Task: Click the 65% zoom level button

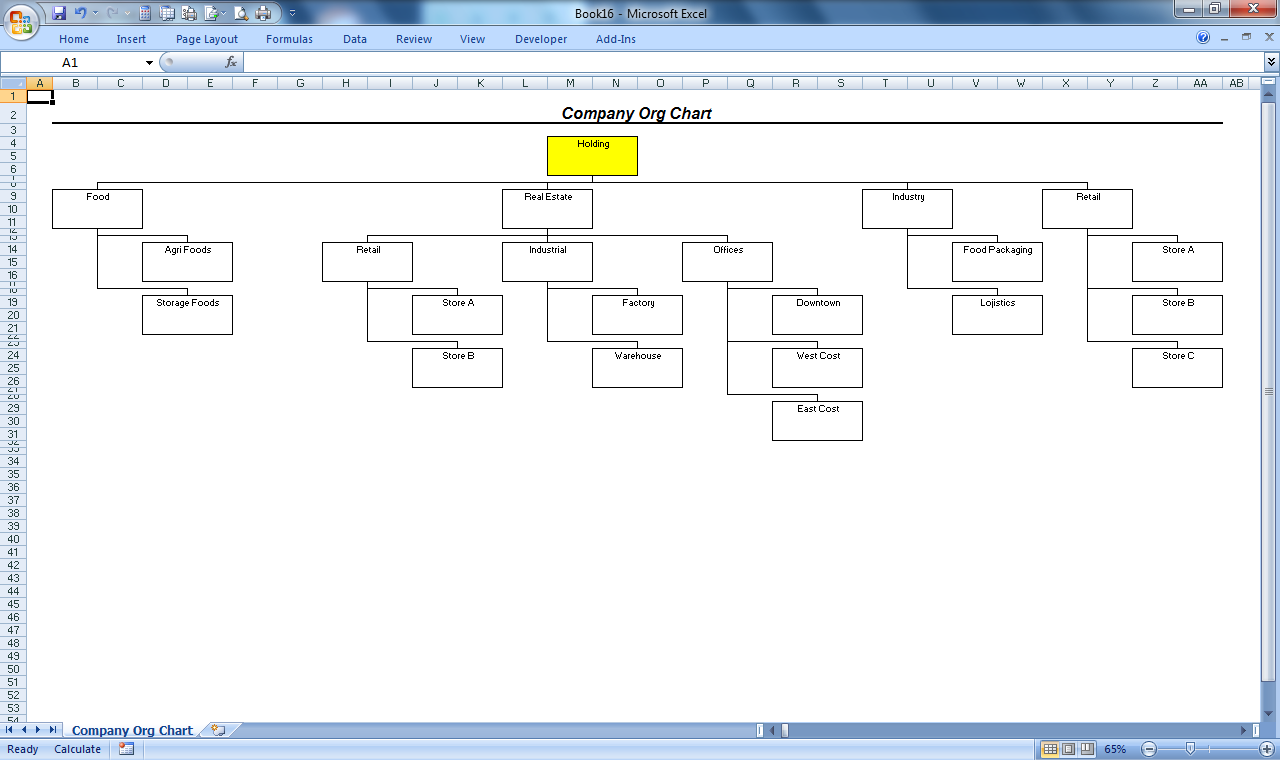Action: pyautogui.click(x=1115, y=749)
